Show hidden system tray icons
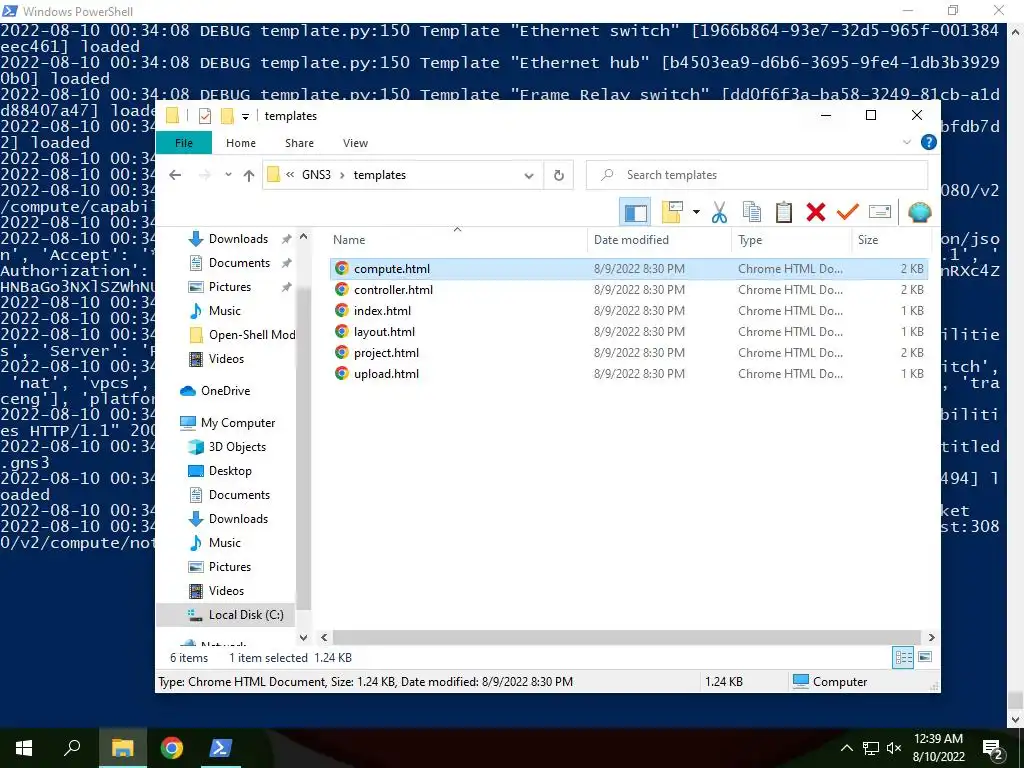 click(846, 748)
